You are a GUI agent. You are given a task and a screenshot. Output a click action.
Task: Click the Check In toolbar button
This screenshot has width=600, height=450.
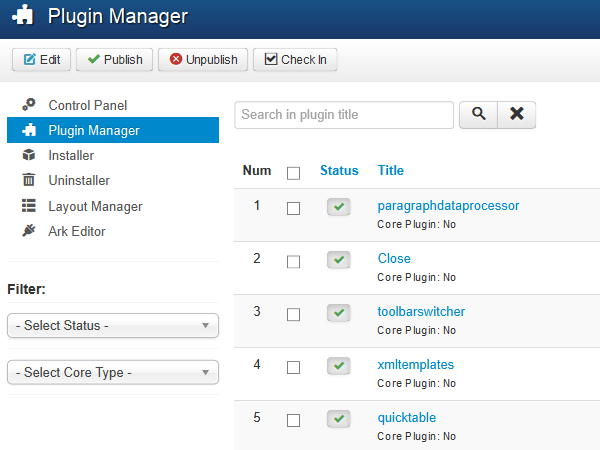(x=295, y=60)
